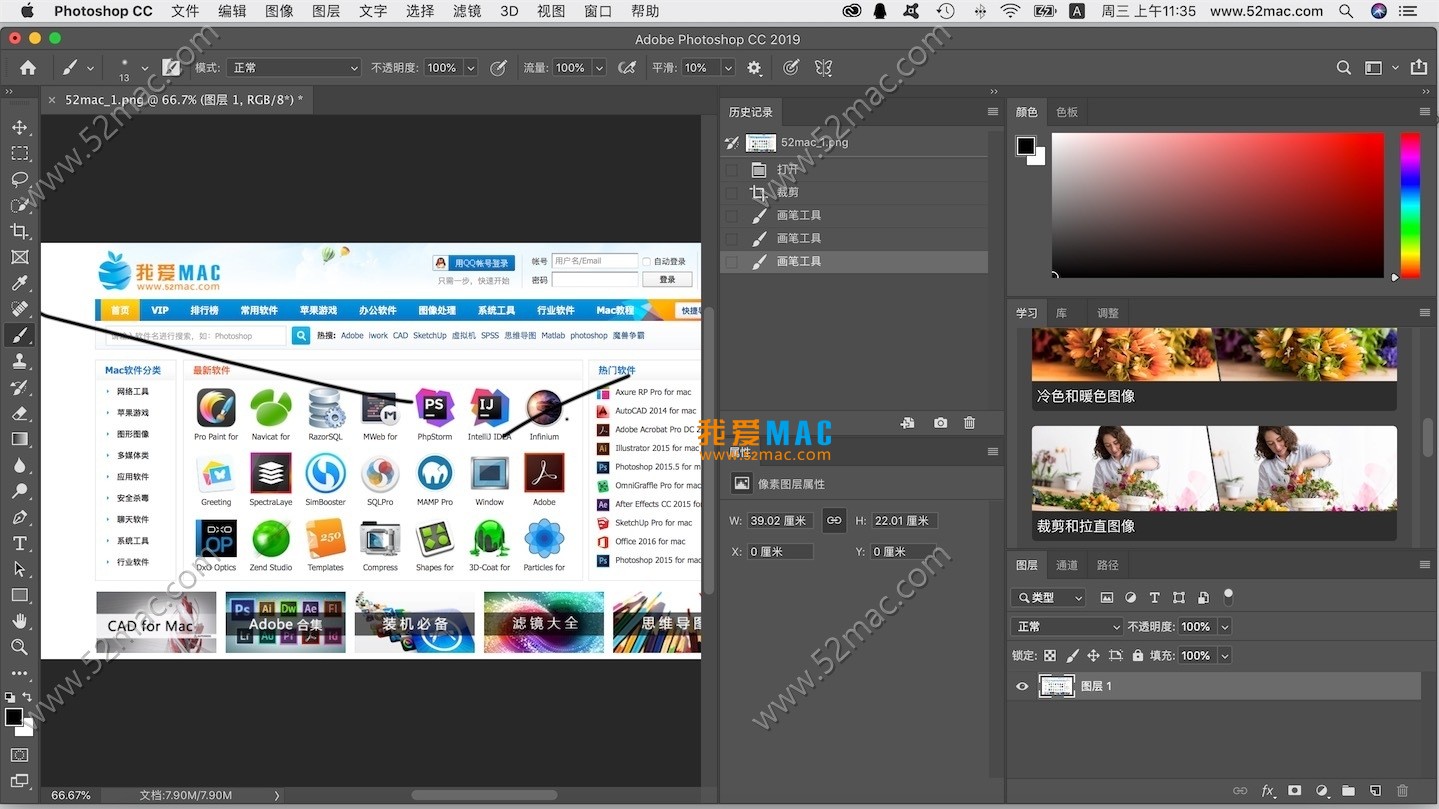
Task: Click the trash icon in the History panel
Action: click(x=968, y=422)
